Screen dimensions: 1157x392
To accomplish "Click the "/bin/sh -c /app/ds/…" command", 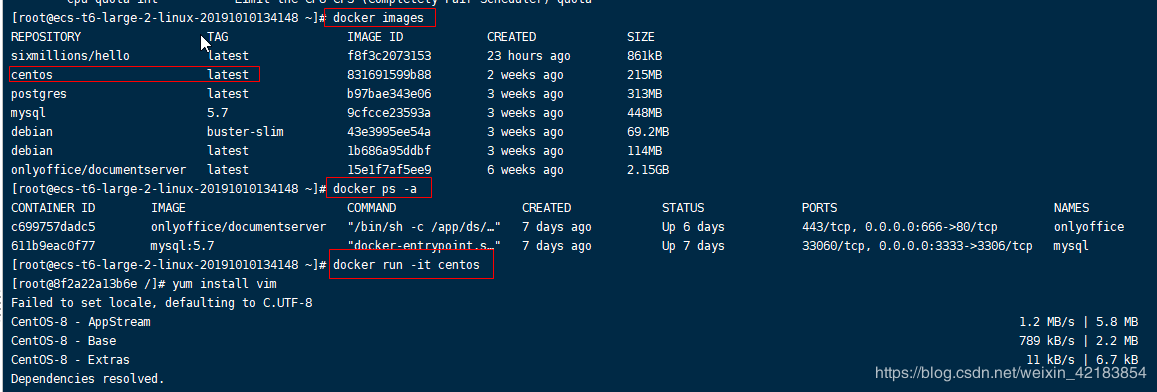I will [x=424, y=227].
